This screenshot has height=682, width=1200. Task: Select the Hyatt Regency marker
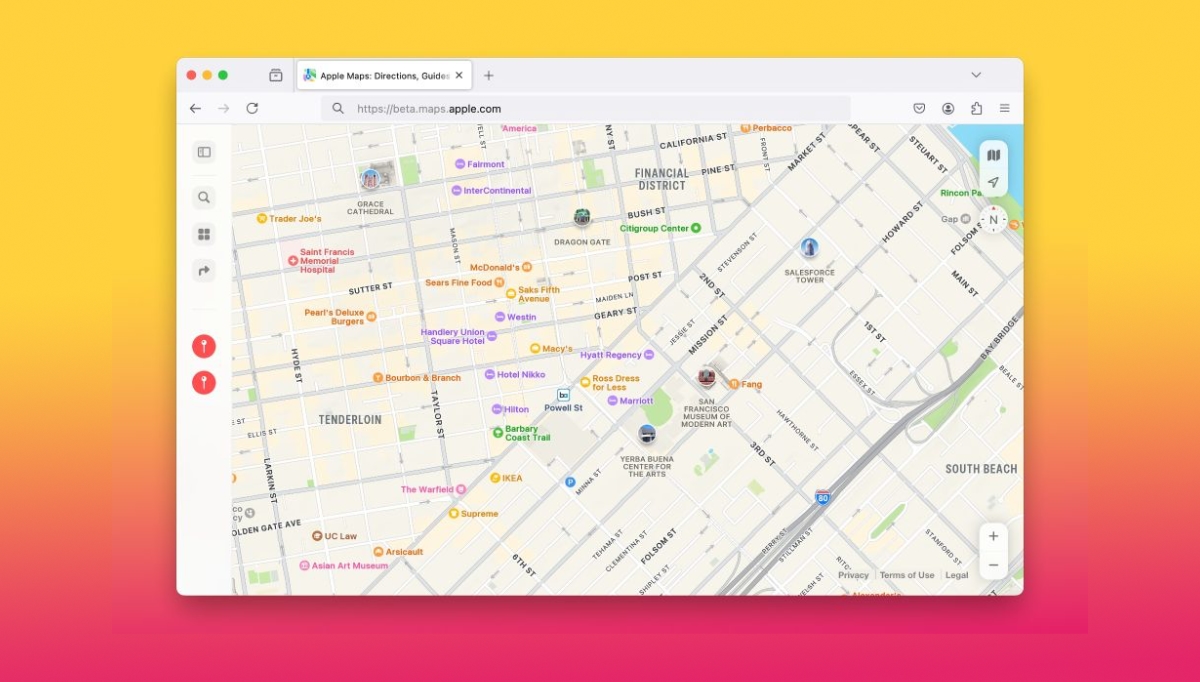coord(649,355)
